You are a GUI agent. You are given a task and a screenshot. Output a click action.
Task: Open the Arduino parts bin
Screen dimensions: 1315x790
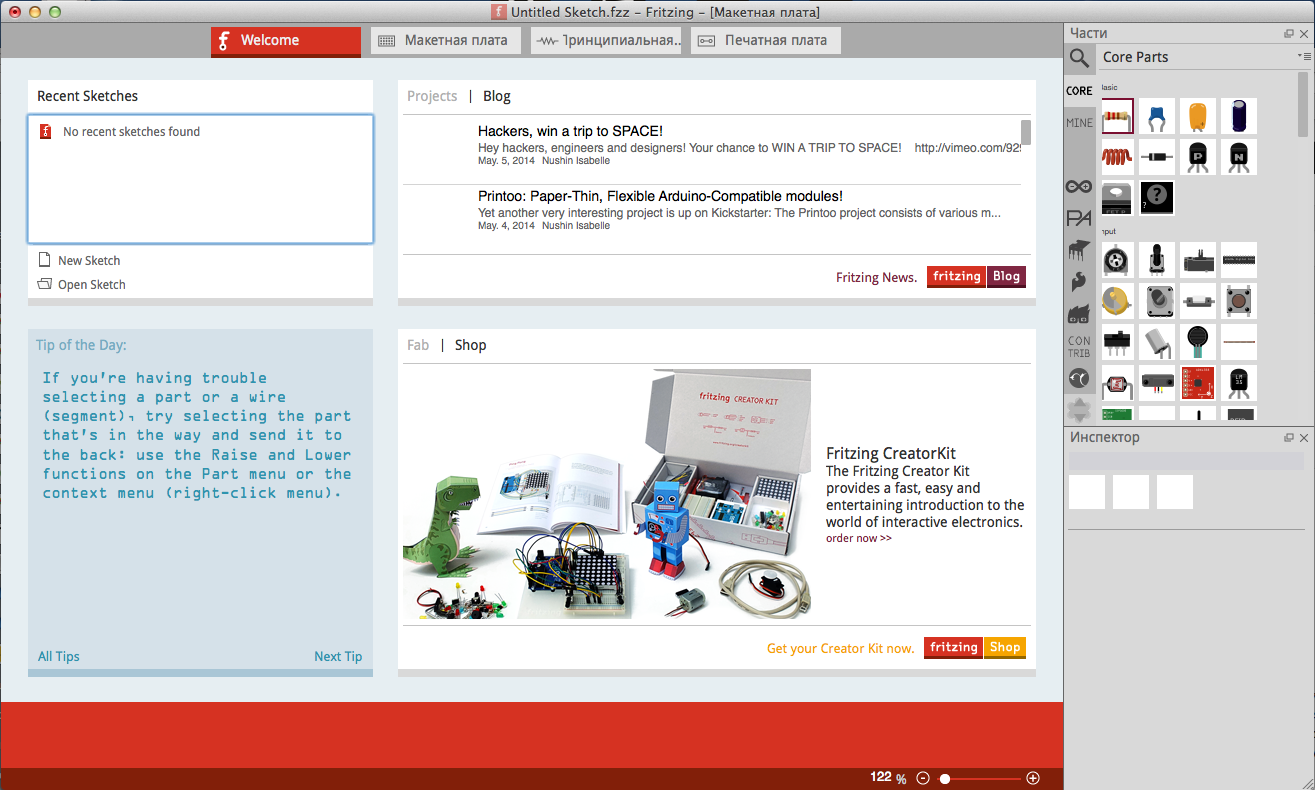pos(1079,186)
